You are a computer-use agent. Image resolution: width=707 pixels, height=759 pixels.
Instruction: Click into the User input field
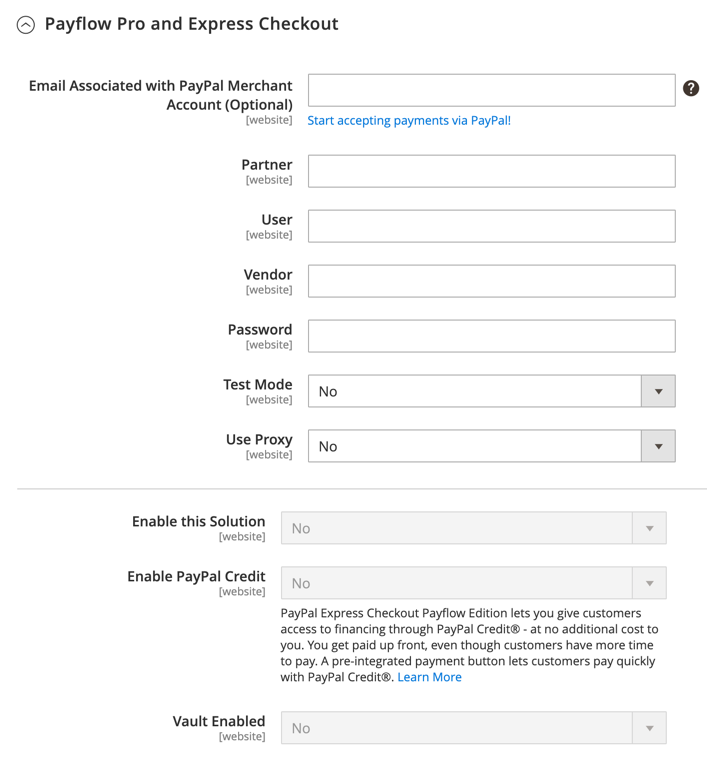[x=491, y=226]
